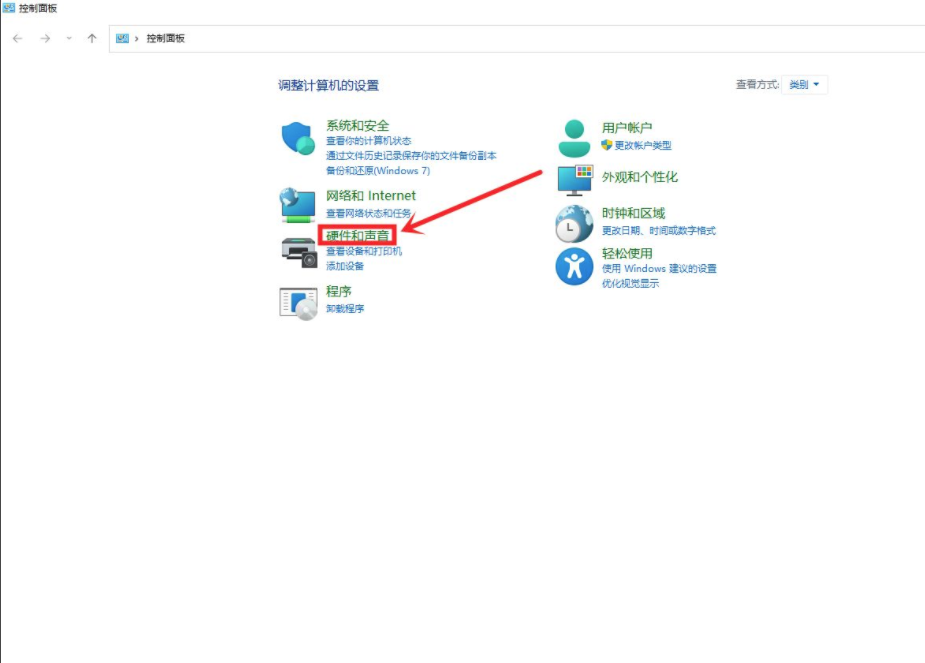Click the Clock and Region globe icon
Viewport: 925px width, 663px height.
point(574,224)
